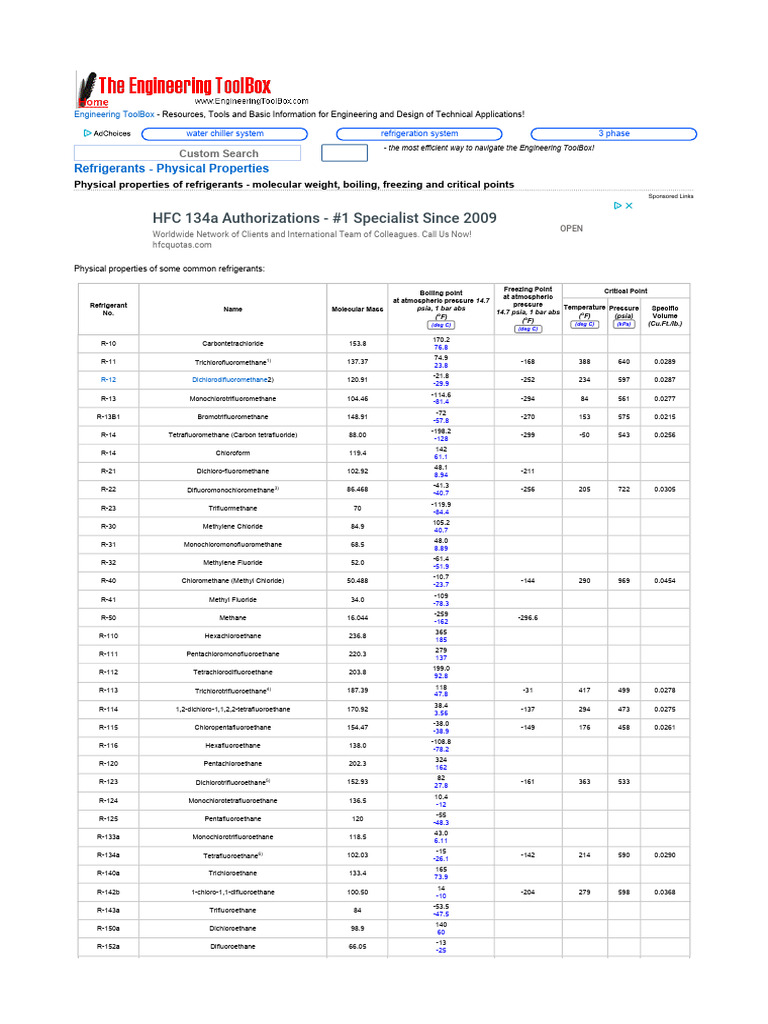Screen dimensions: 768x1024
Task: Open the HFC 134a Authorizations ad headline
Action: (323, 217)
